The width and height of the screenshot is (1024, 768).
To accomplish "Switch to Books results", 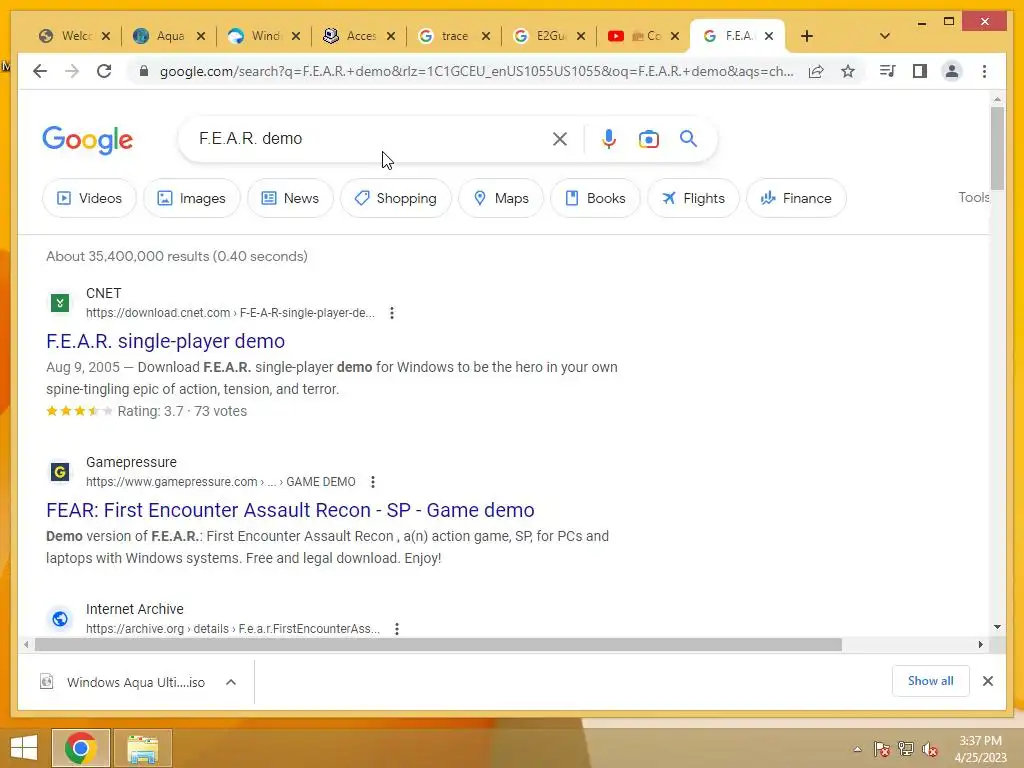I will (x=595, y=198).
